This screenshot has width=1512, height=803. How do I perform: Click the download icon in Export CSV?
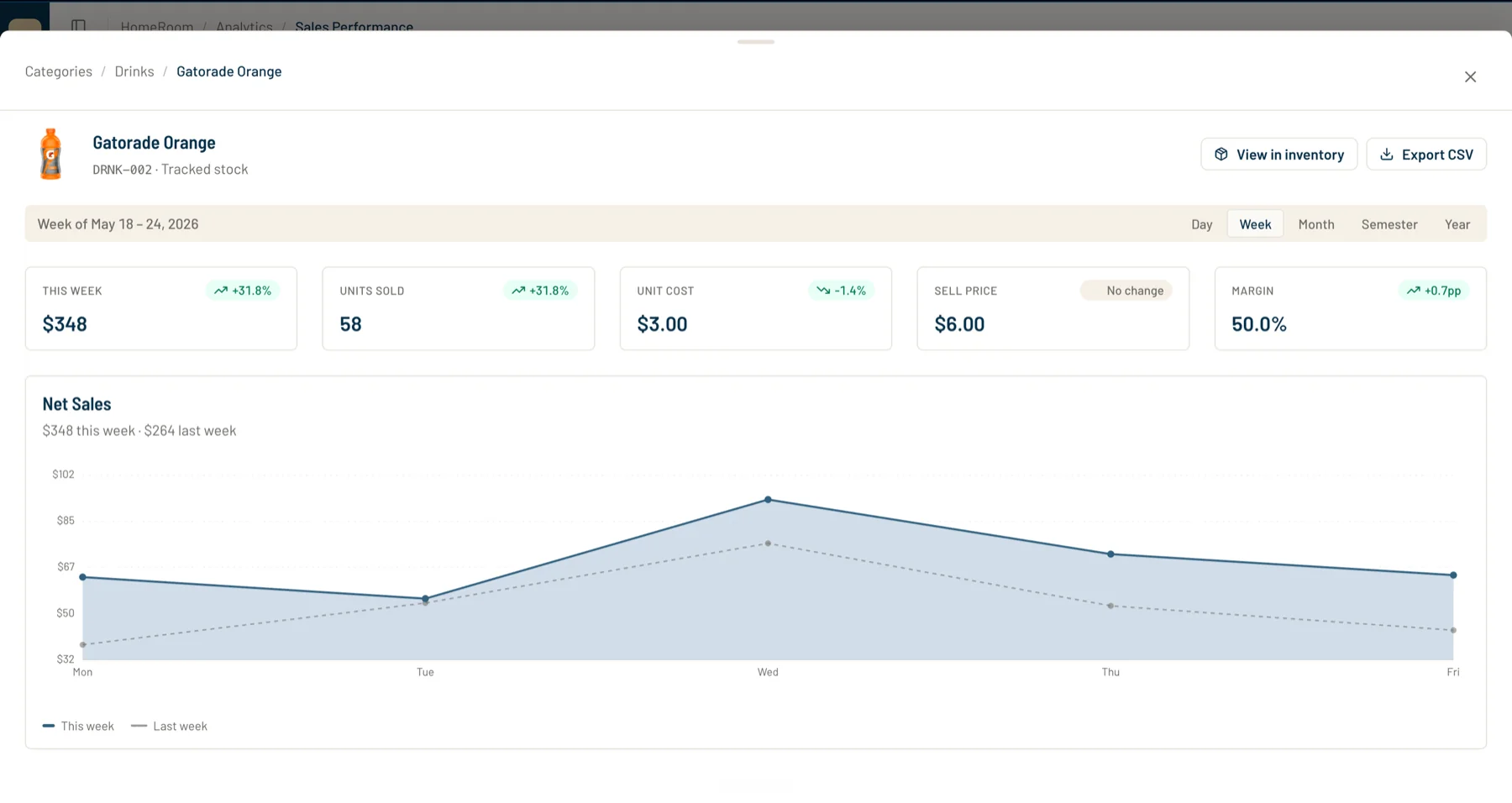(x=1387, y=155)
